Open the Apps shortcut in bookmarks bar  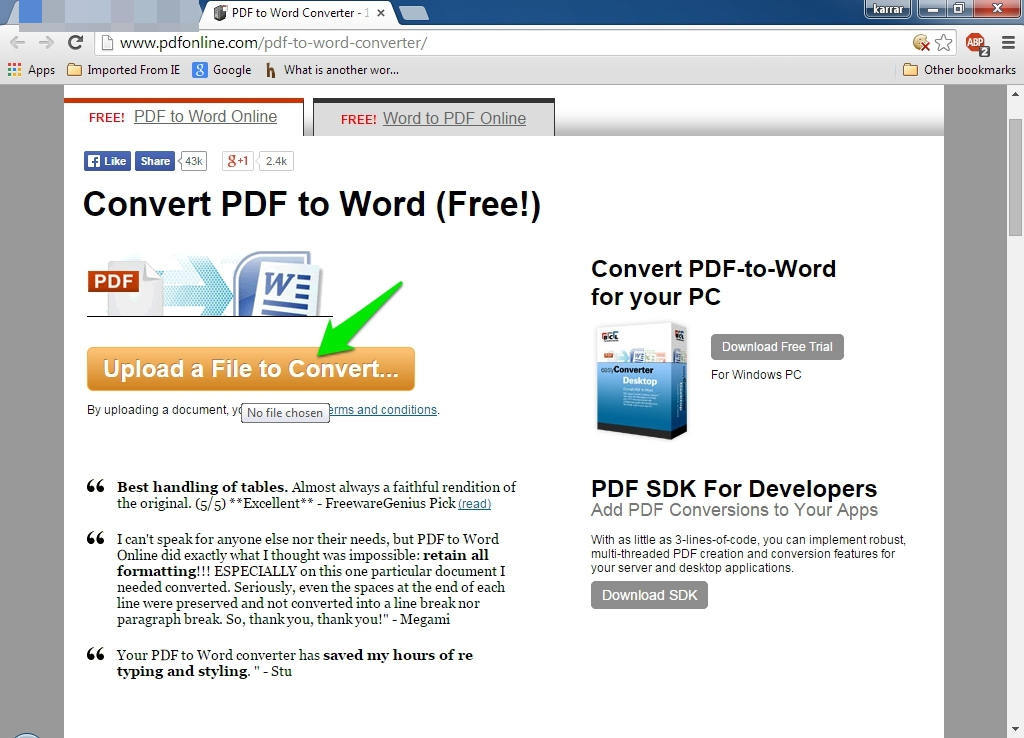tap(31, 70)
